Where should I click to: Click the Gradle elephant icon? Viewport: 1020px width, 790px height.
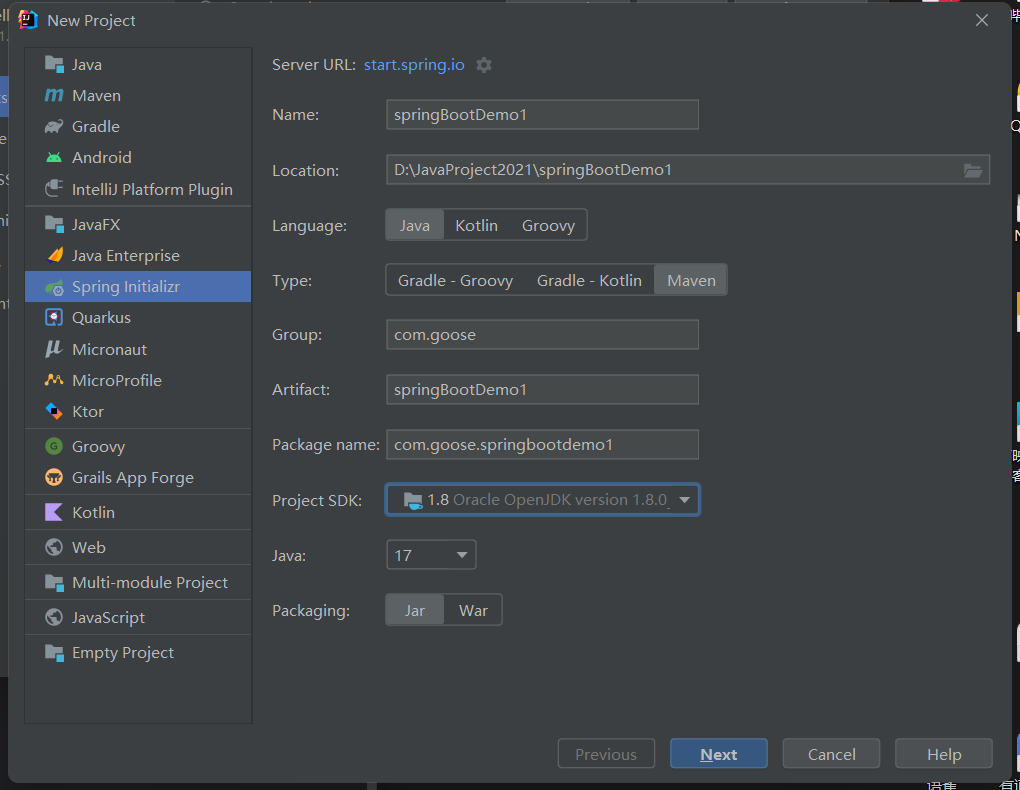click(54, 126)
